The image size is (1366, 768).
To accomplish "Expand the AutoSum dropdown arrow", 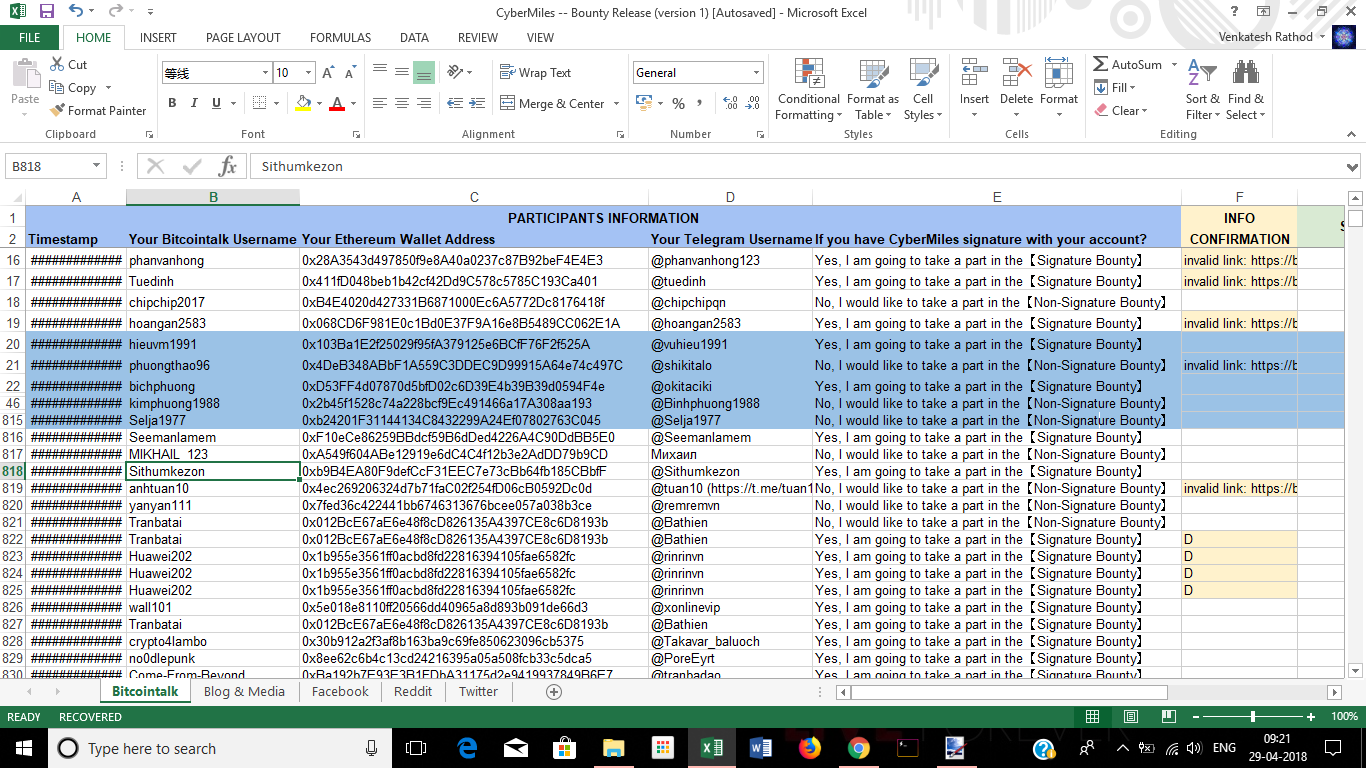I will (x=1172, y=65).
